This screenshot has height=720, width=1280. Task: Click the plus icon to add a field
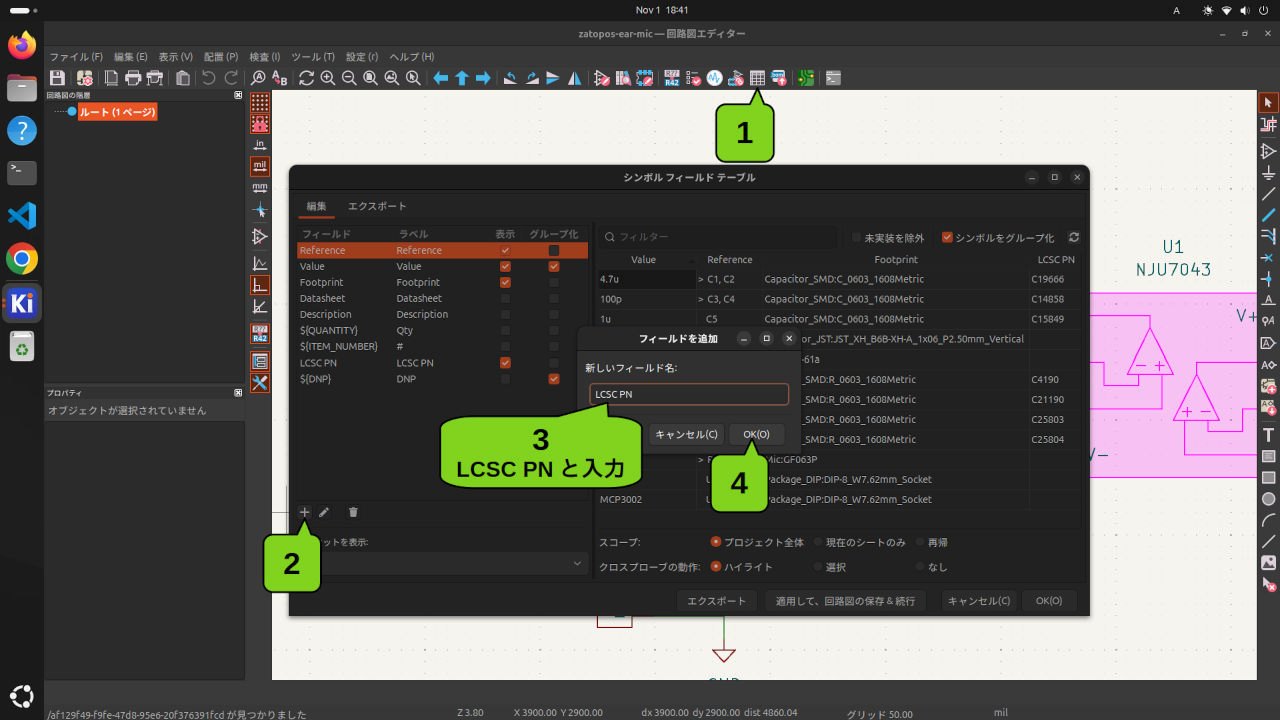(305, 512)
